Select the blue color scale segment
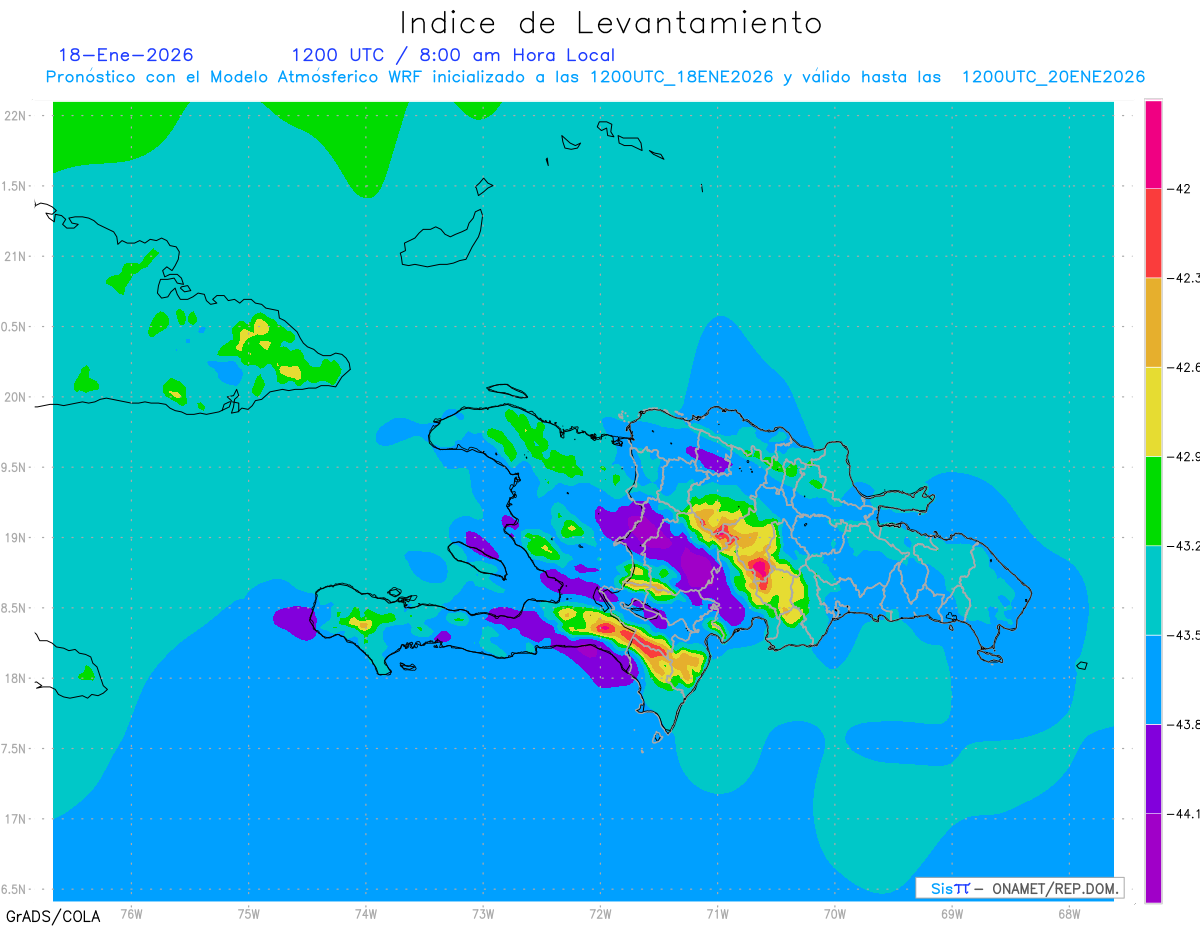The width and height of the screenshot is (1200, 927). 1153,679
